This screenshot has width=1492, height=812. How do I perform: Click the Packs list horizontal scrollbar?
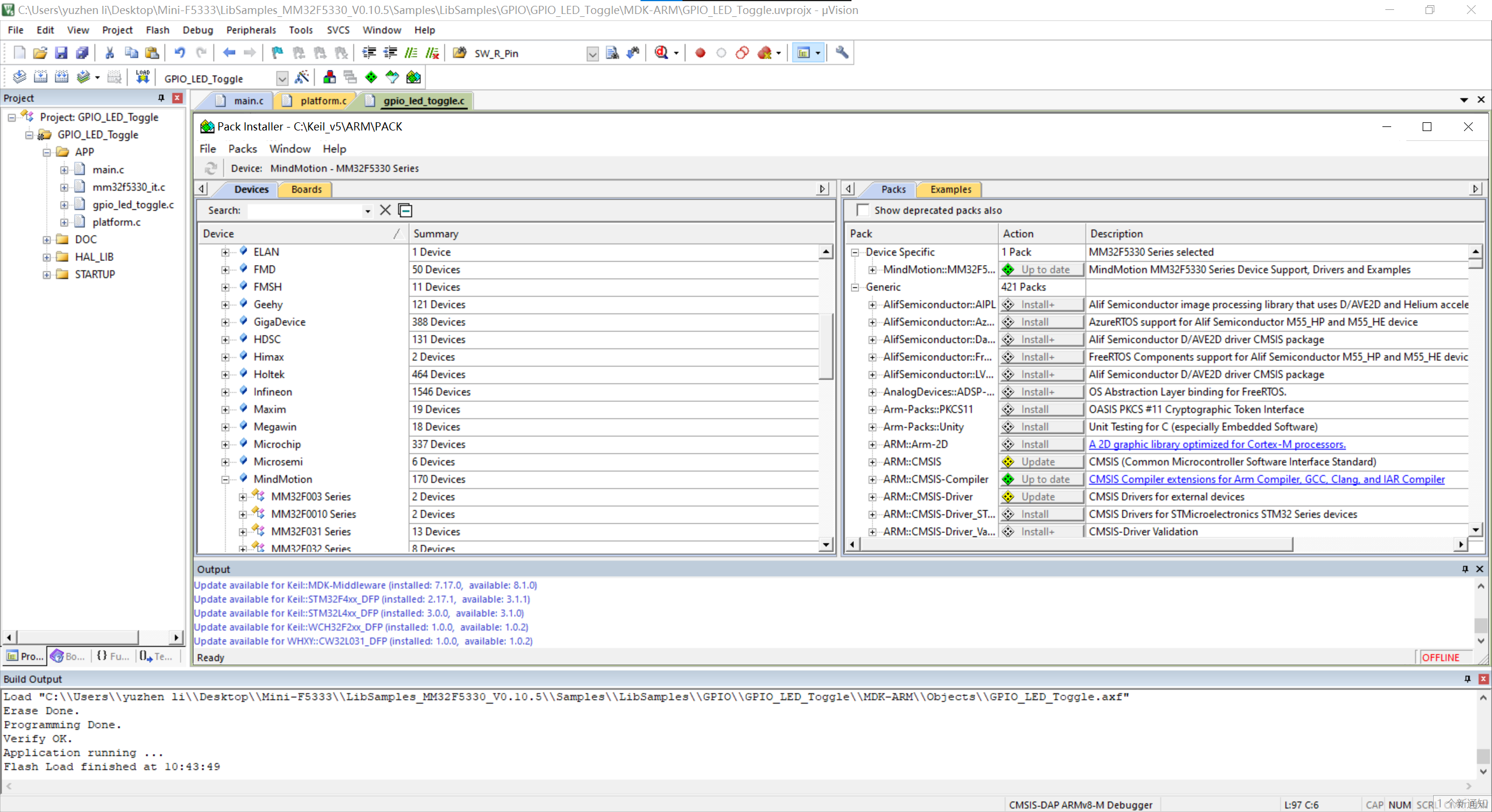coord(1076,545)
